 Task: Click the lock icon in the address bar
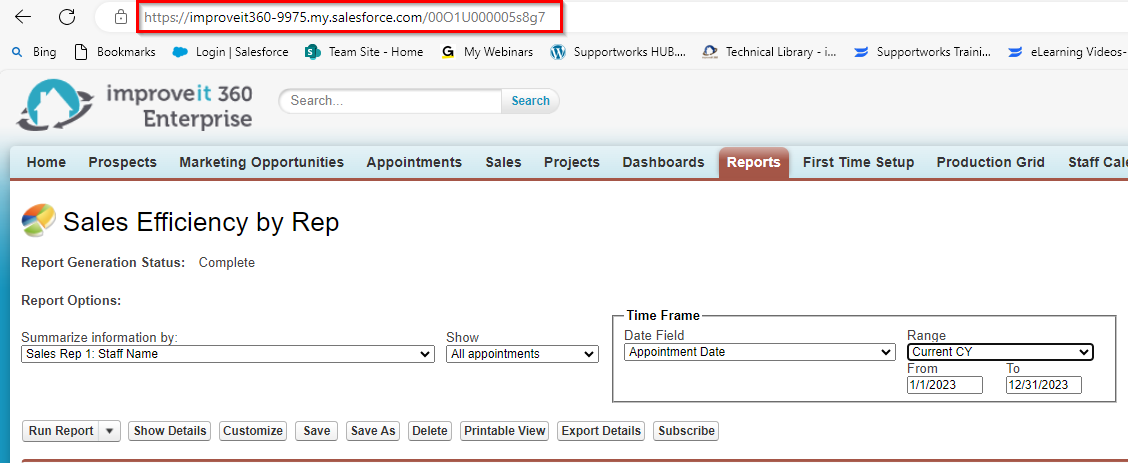[x=121, y=17]
